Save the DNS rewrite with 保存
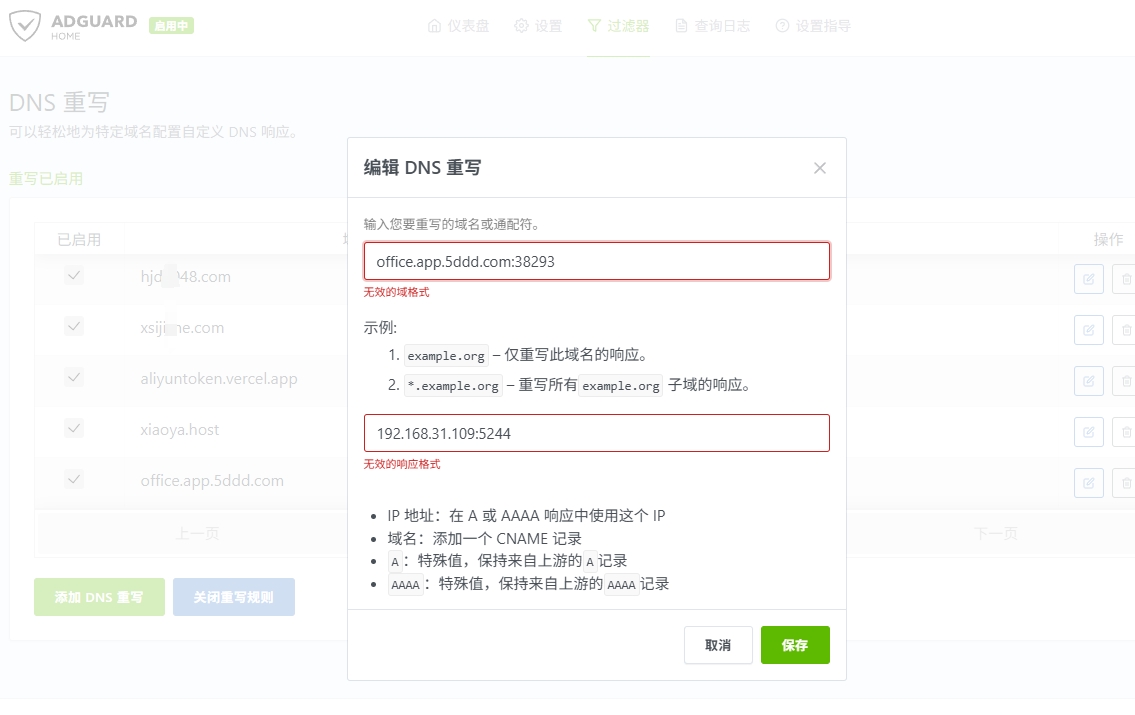Image resolution: width=1135 pixels, height=715 pixels. pyautogui.click(x=795, y=645)
